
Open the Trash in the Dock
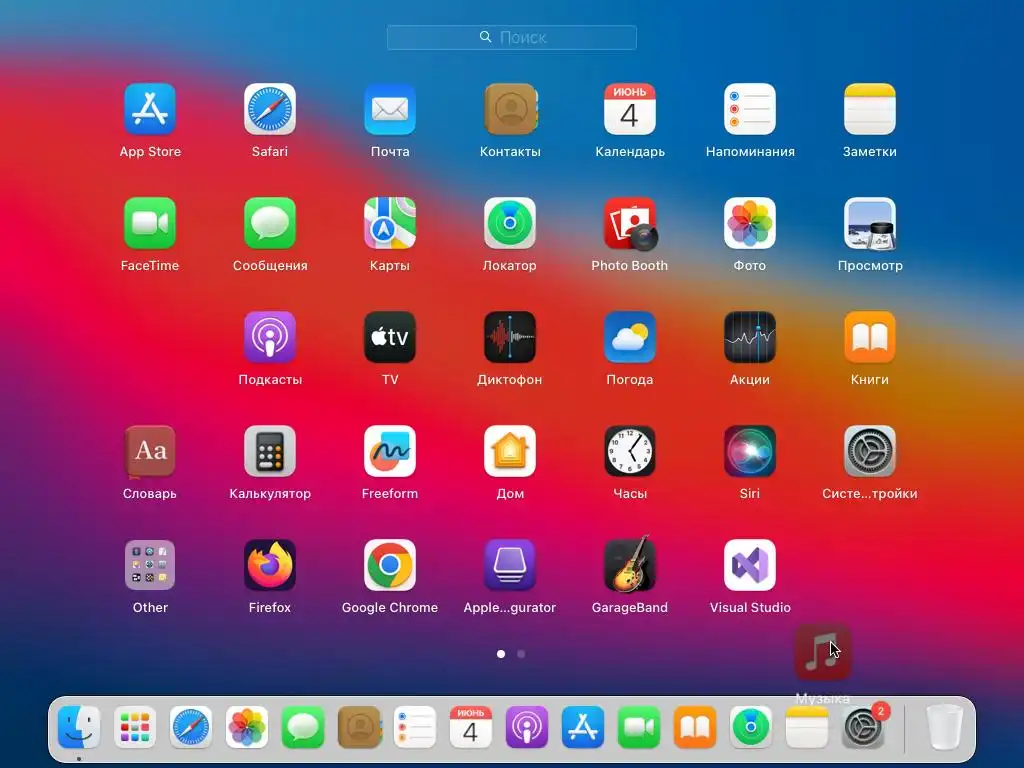944,727
